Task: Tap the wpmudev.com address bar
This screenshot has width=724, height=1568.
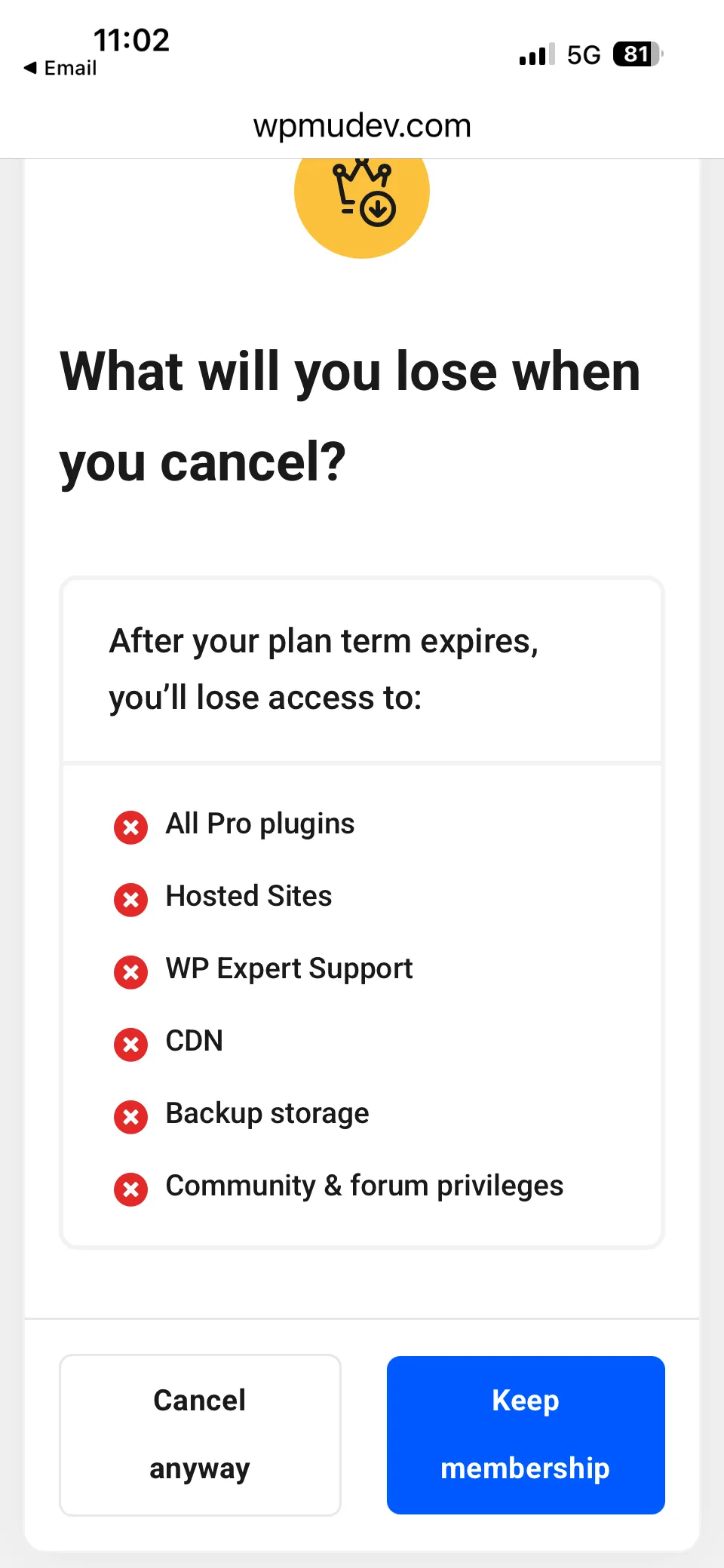Action: click(362, 125)
